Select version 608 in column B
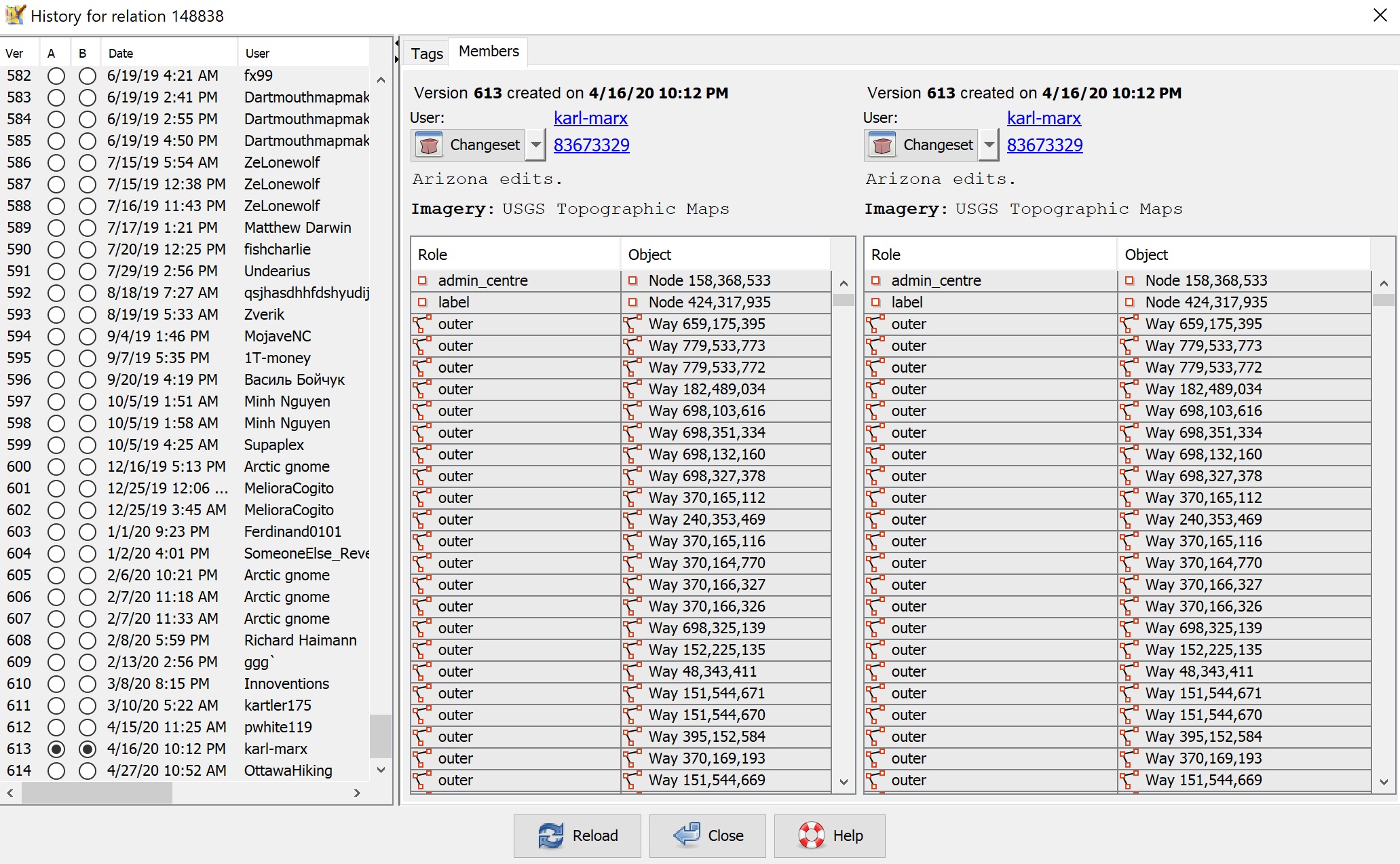Screen dimensions: 1400x864 click(x=87, y=641)
